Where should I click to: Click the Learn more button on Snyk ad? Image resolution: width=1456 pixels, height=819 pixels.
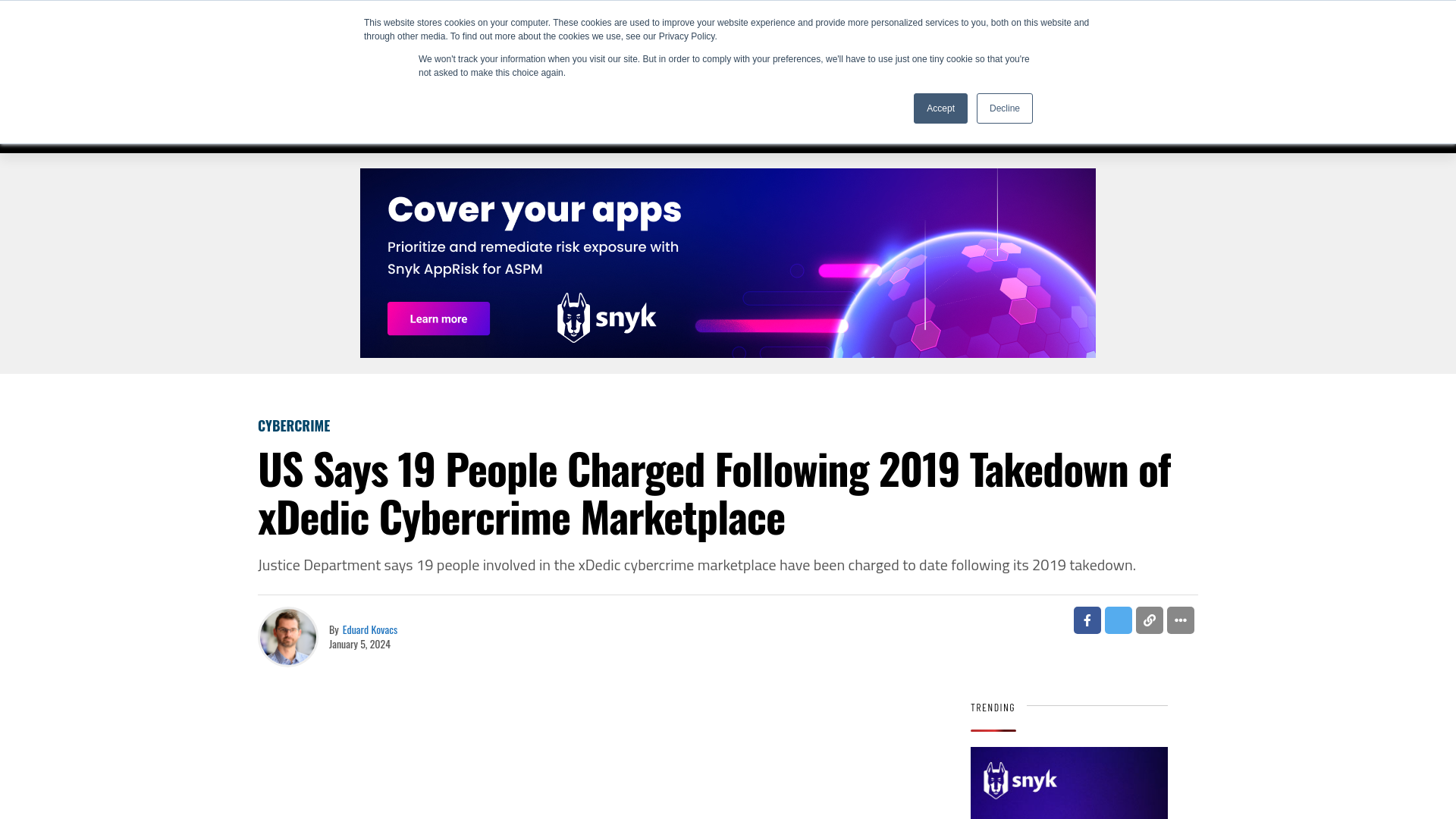pos(438,318)
